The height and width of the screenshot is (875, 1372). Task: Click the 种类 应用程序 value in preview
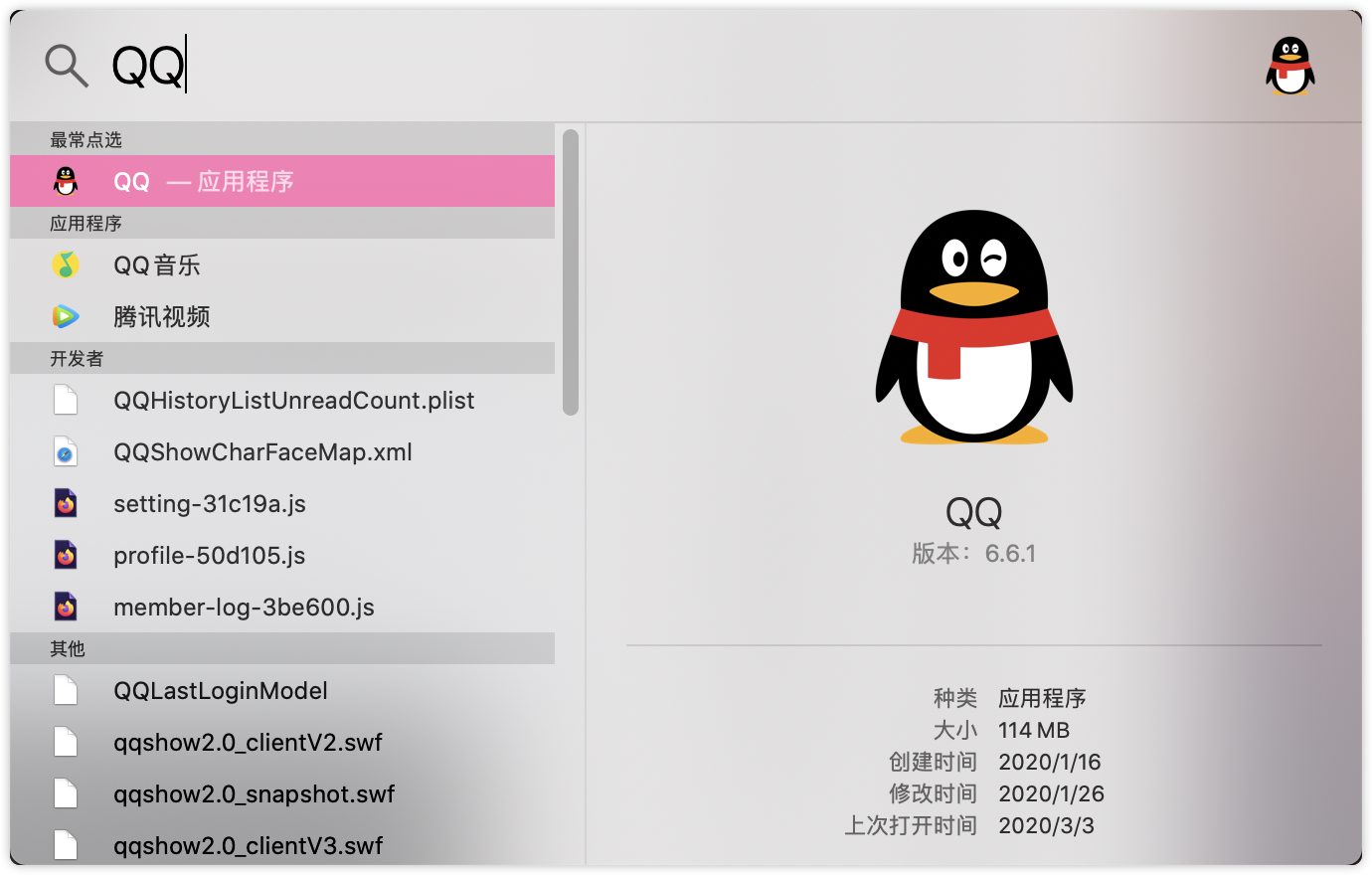coord(1042,698)
